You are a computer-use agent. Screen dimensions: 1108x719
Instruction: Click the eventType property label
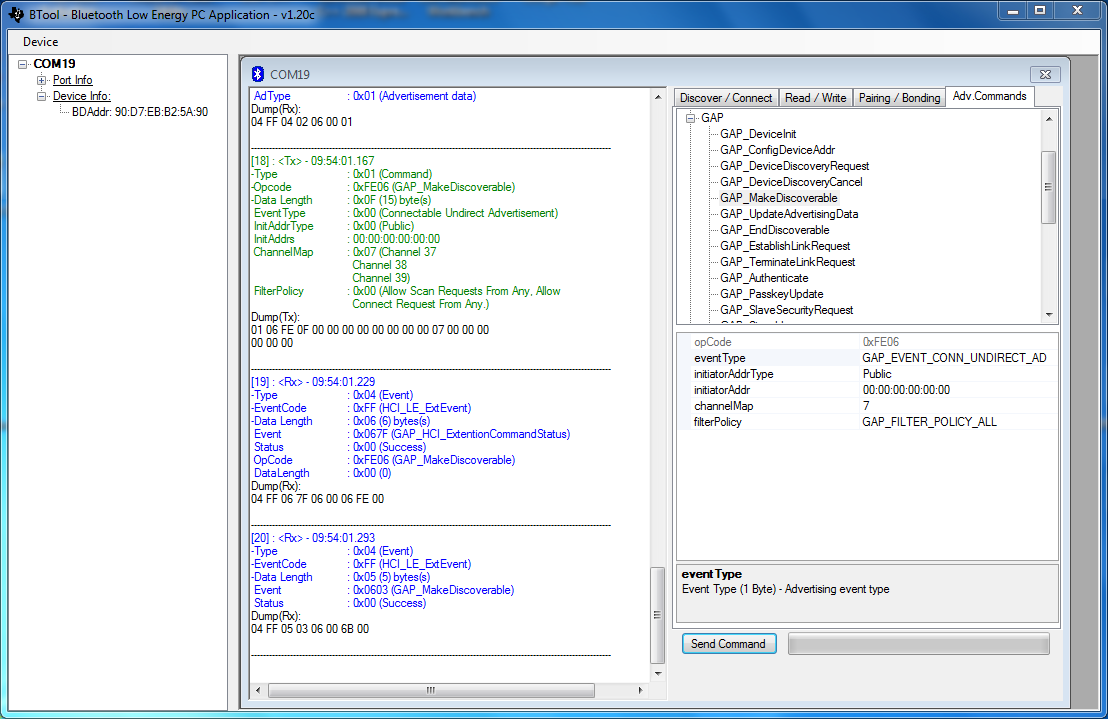719,358
